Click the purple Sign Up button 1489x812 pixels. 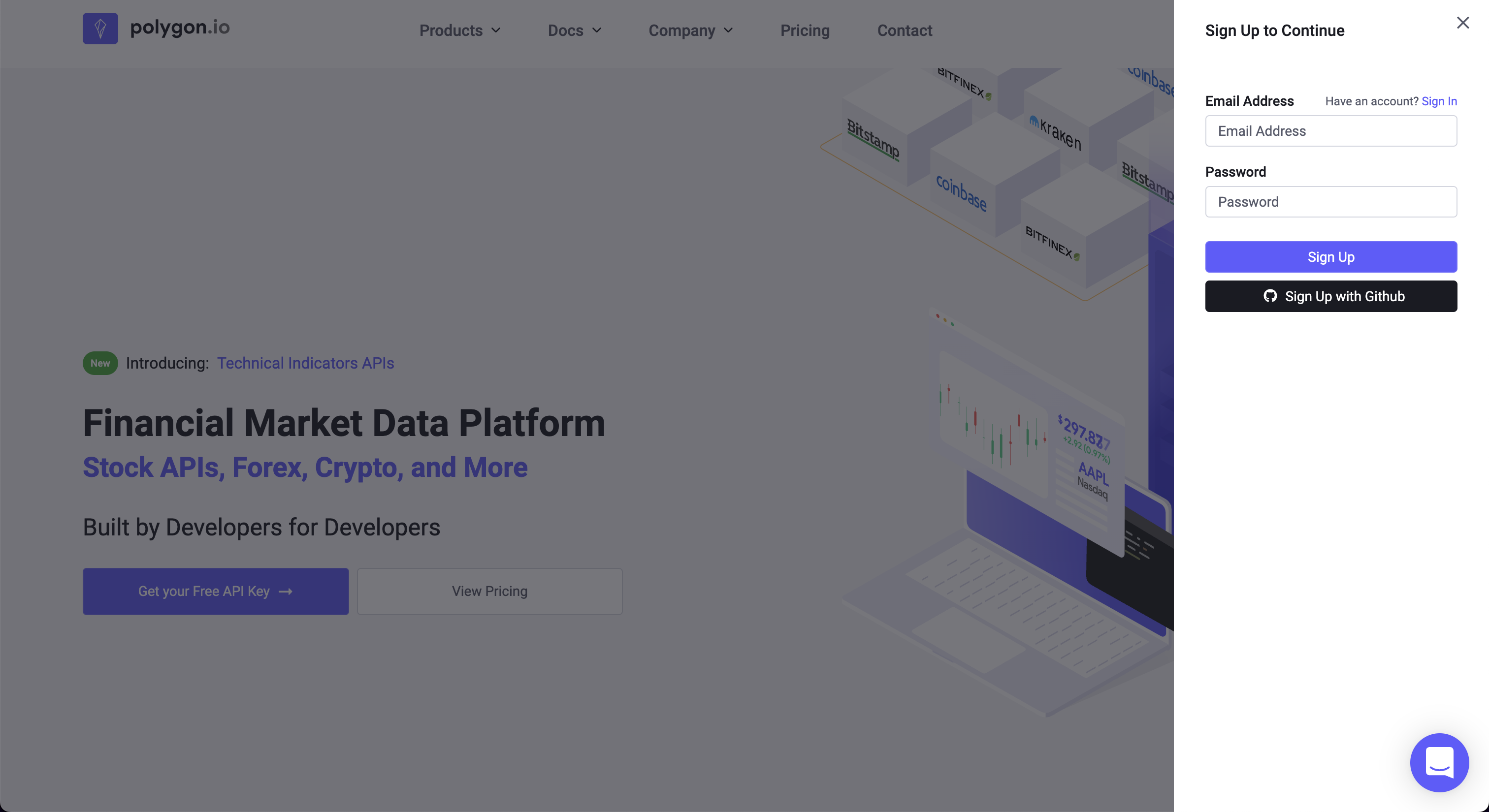(1330, 257)
